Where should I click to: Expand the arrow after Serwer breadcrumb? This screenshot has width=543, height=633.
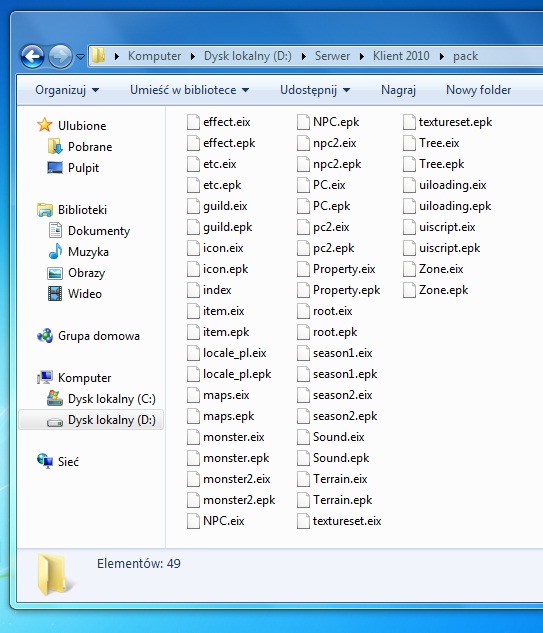coord(362,56)
